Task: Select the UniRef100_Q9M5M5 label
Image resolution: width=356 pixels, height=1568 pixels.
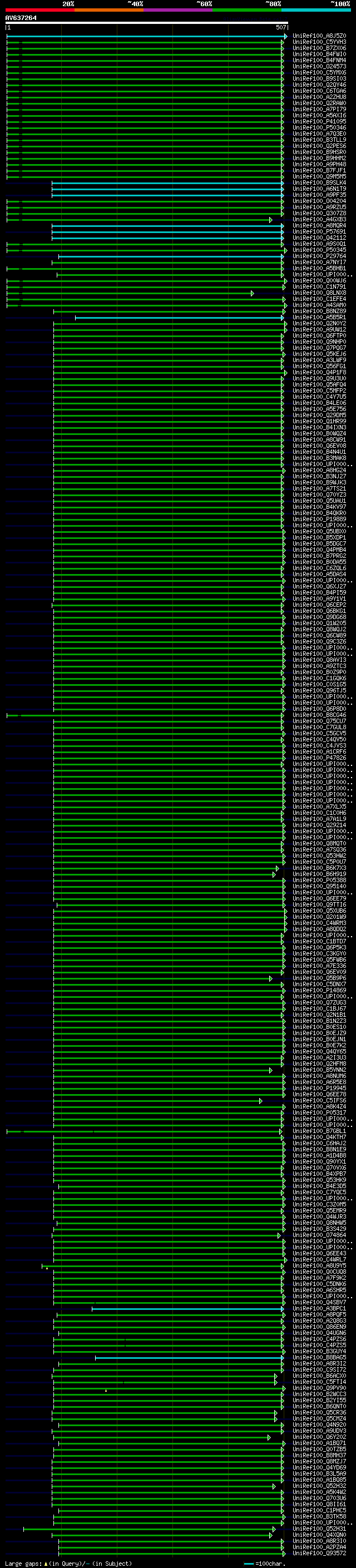Action: [319, 176]
